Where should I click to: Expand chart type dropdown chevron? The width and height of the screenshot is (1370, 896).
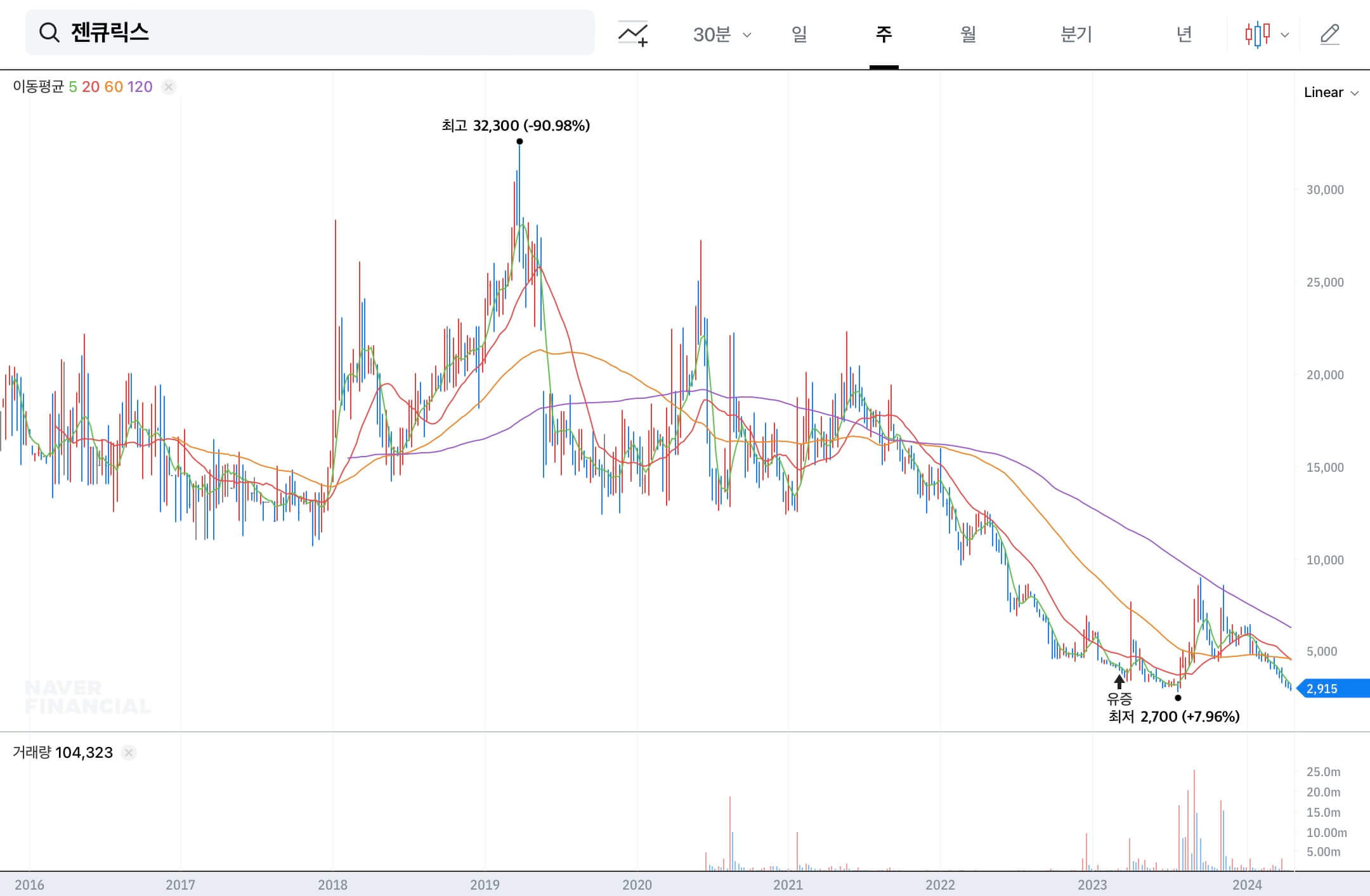point(1285,35)
